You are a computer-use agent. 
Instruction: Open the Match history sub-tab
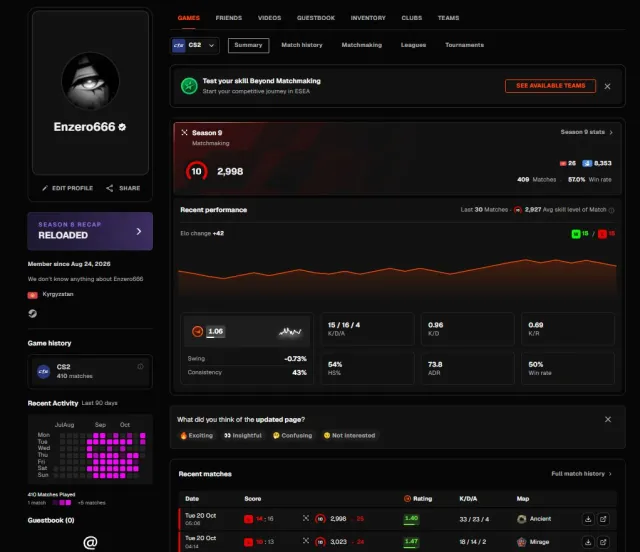point(302,45)
